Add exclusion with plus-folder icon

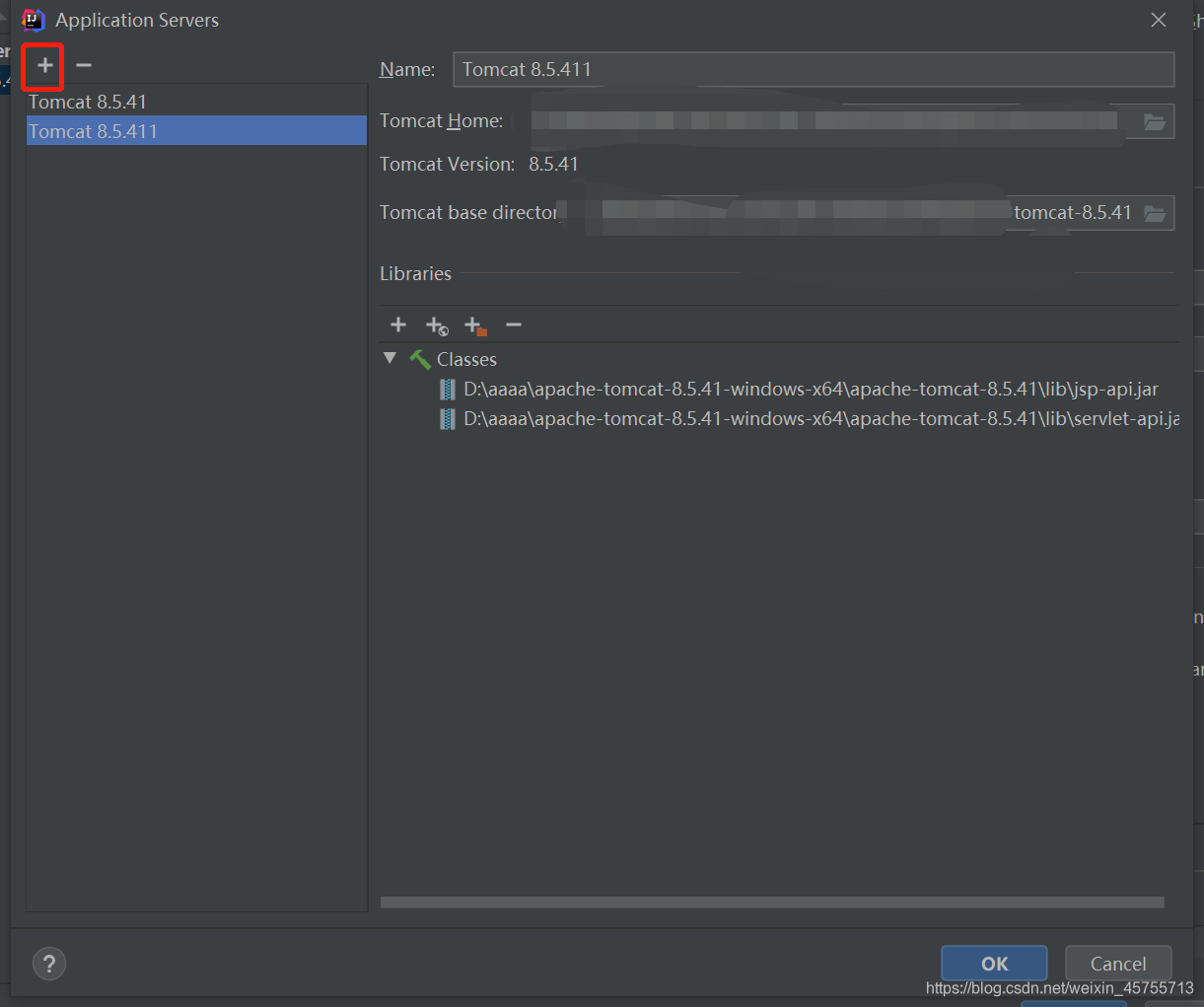[475, 325]
